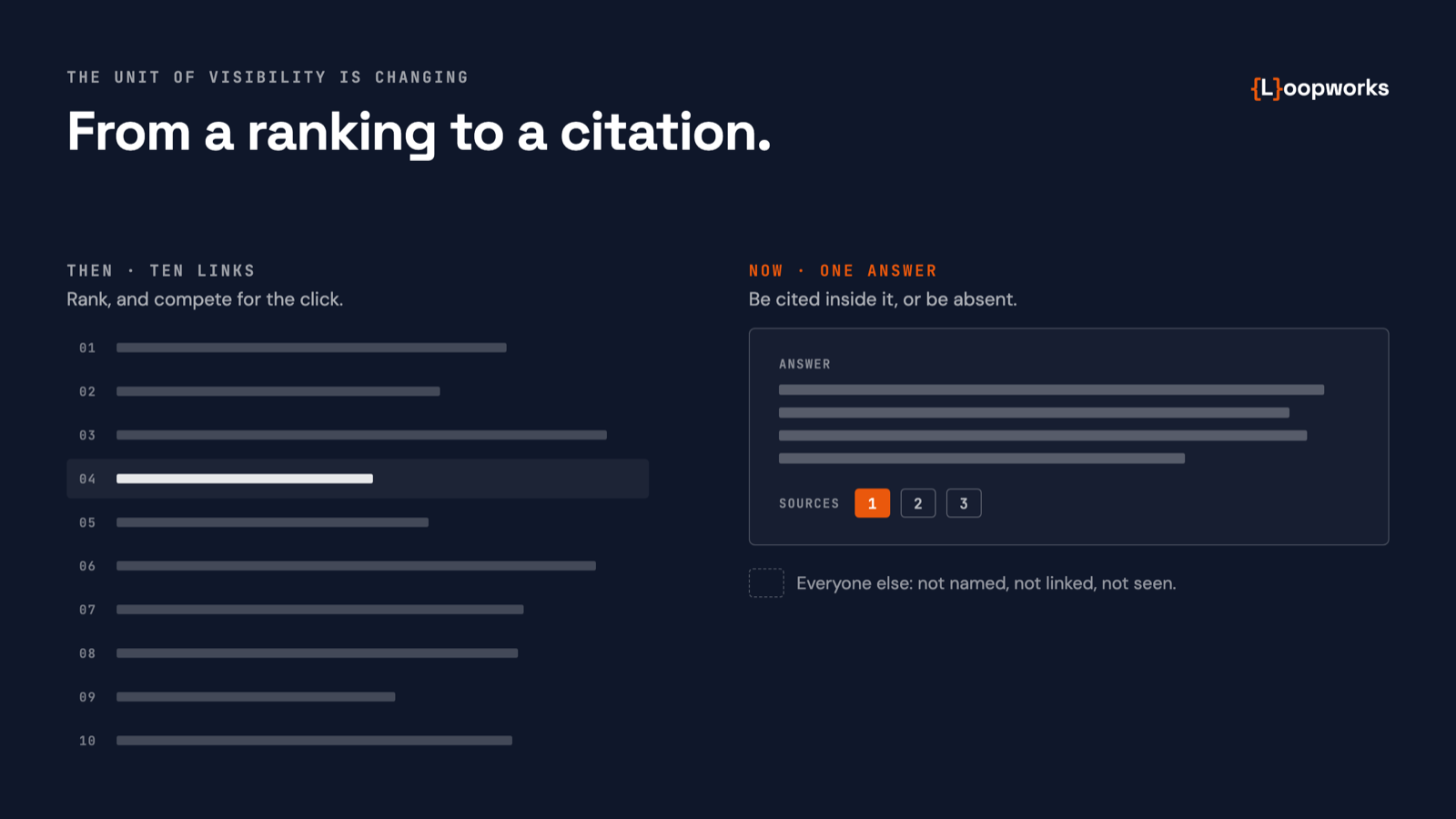Click the ANSWER label in the card
The height and width of the screenshot is (819, 1456).
coord(804,364)
